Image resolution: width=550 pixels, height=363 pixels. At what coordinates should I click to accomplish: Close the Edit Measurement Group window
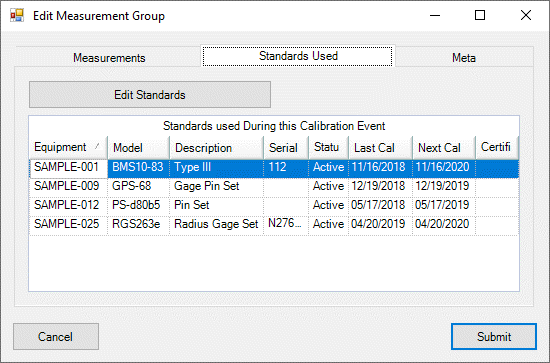[x=526, y=15]
